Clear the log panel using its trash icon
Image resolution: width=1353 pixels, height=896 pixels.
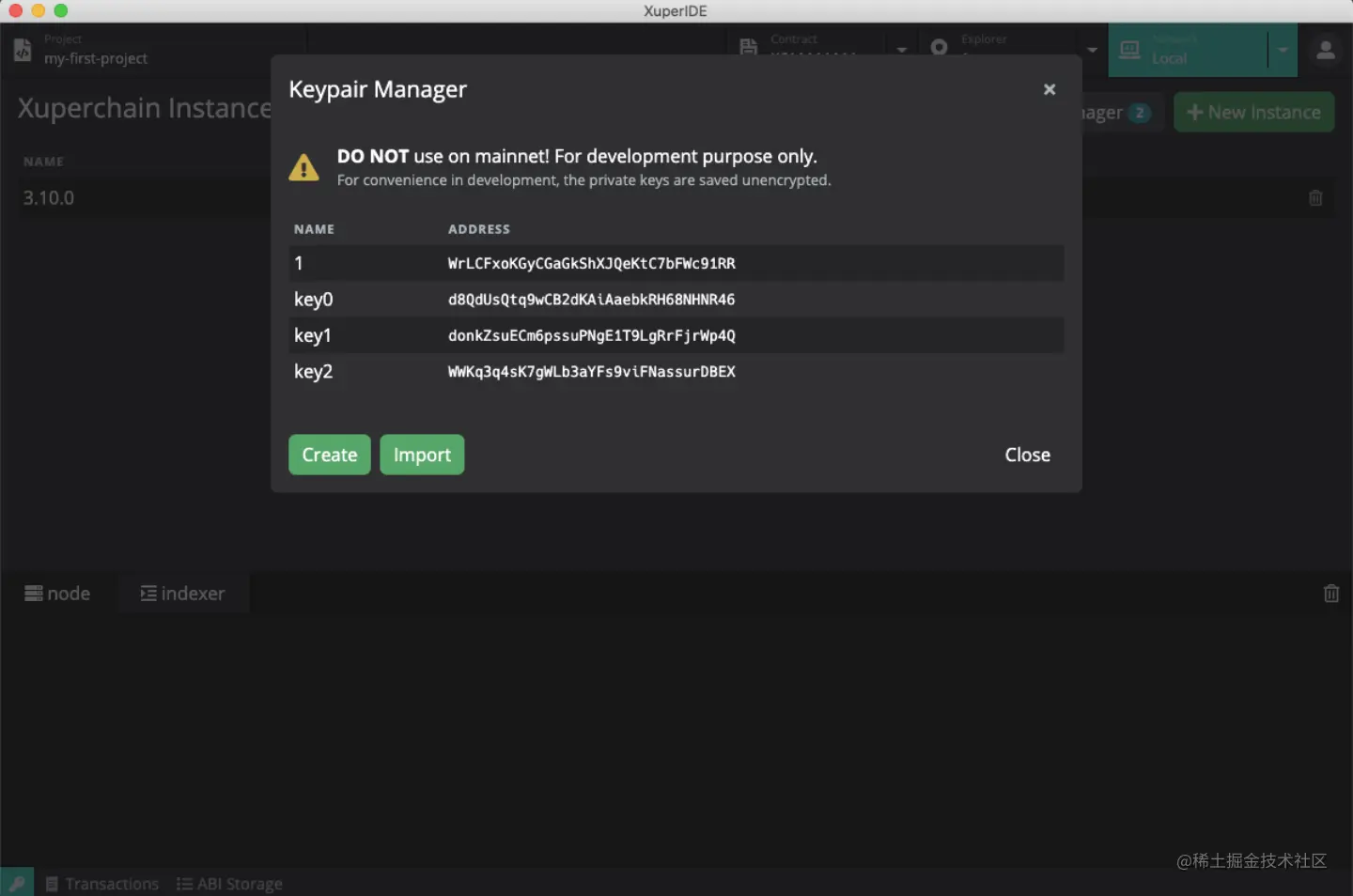click(1330, 594)
